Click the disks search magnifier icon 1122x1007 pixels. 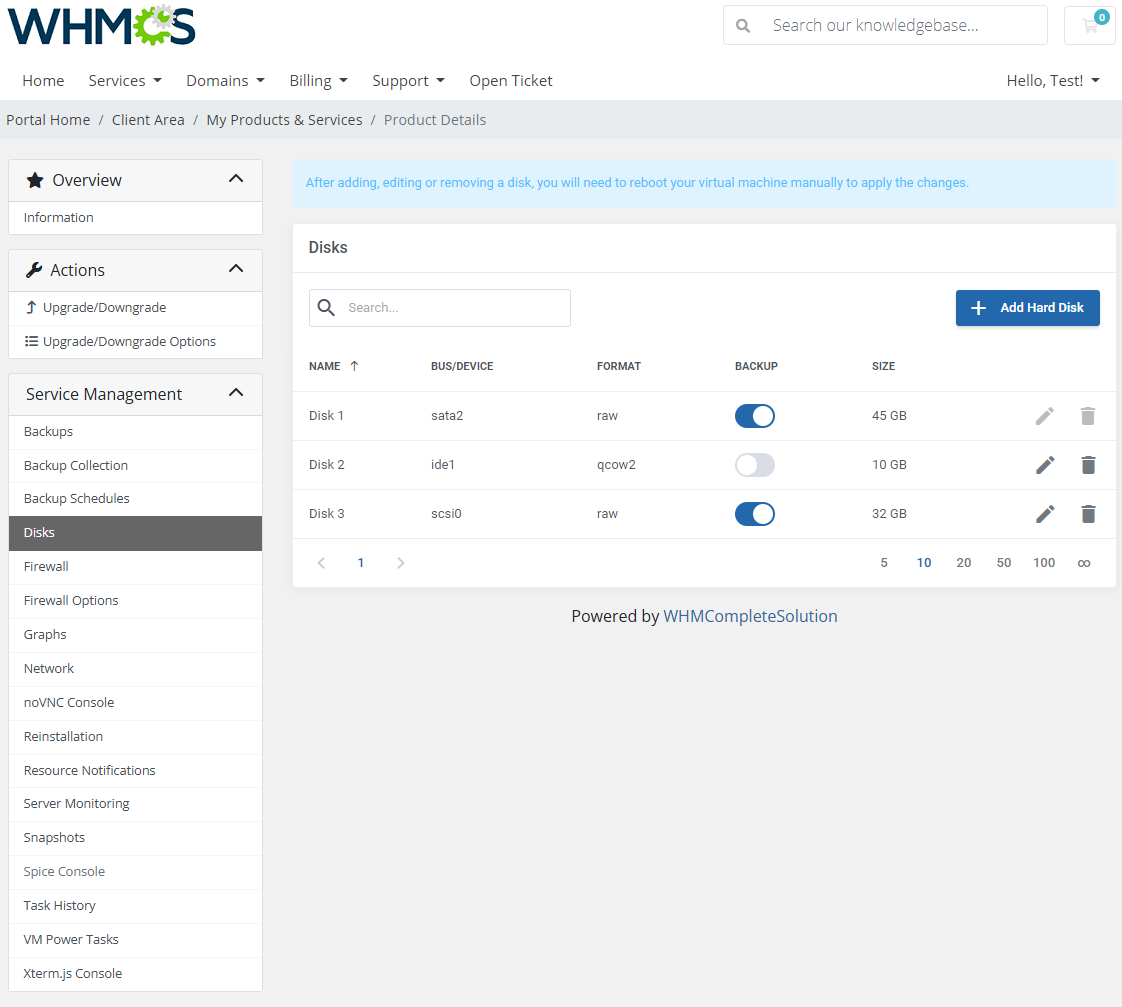(326, 308)
